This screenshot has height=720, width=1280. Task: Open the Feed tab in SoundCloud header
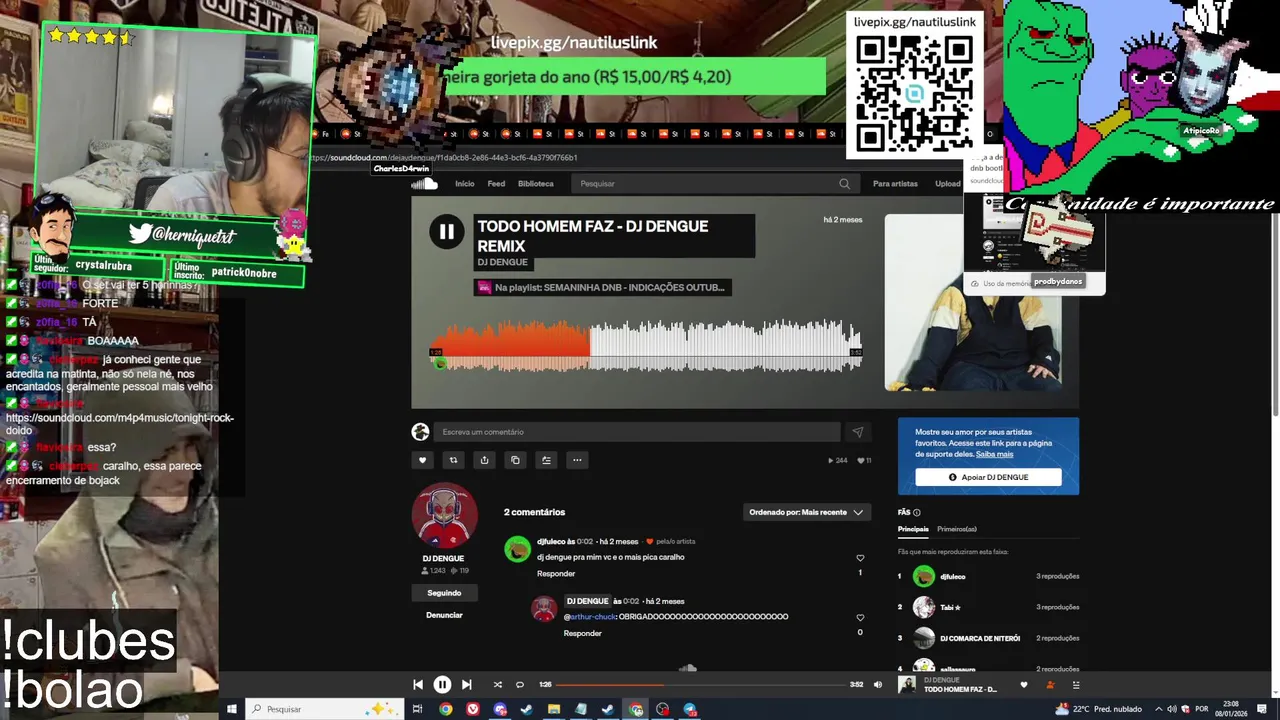[x=496, y=184]
